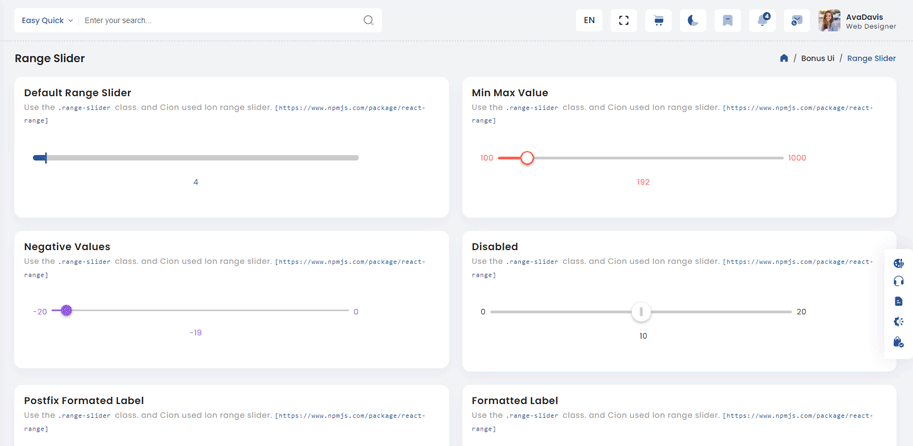Enter fullscreen mode using the header icon
The width and height of the screenshot is (913, 446).
coord(624,20)
